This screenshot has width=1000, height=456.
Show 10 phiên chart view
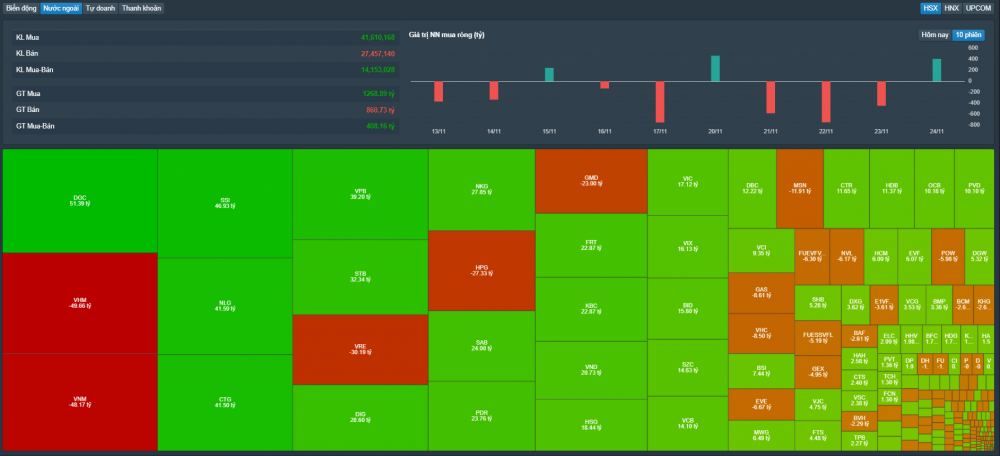pyautogui.click(x=967, y=35)
